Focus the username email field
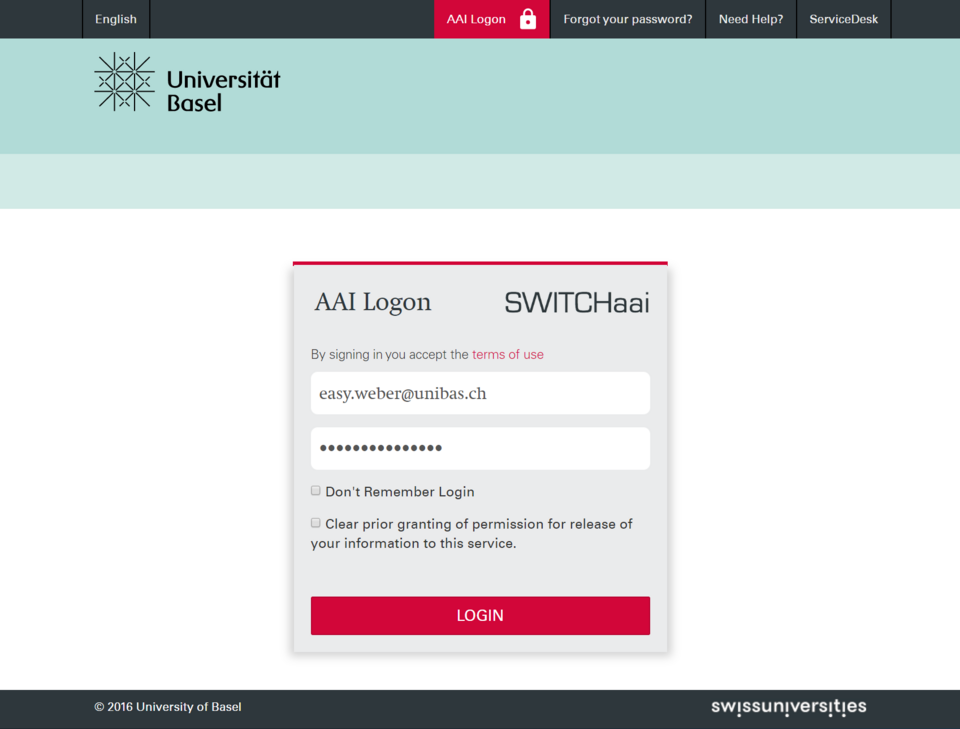Viewport: 960px width, 729px height. pos(480,393)
